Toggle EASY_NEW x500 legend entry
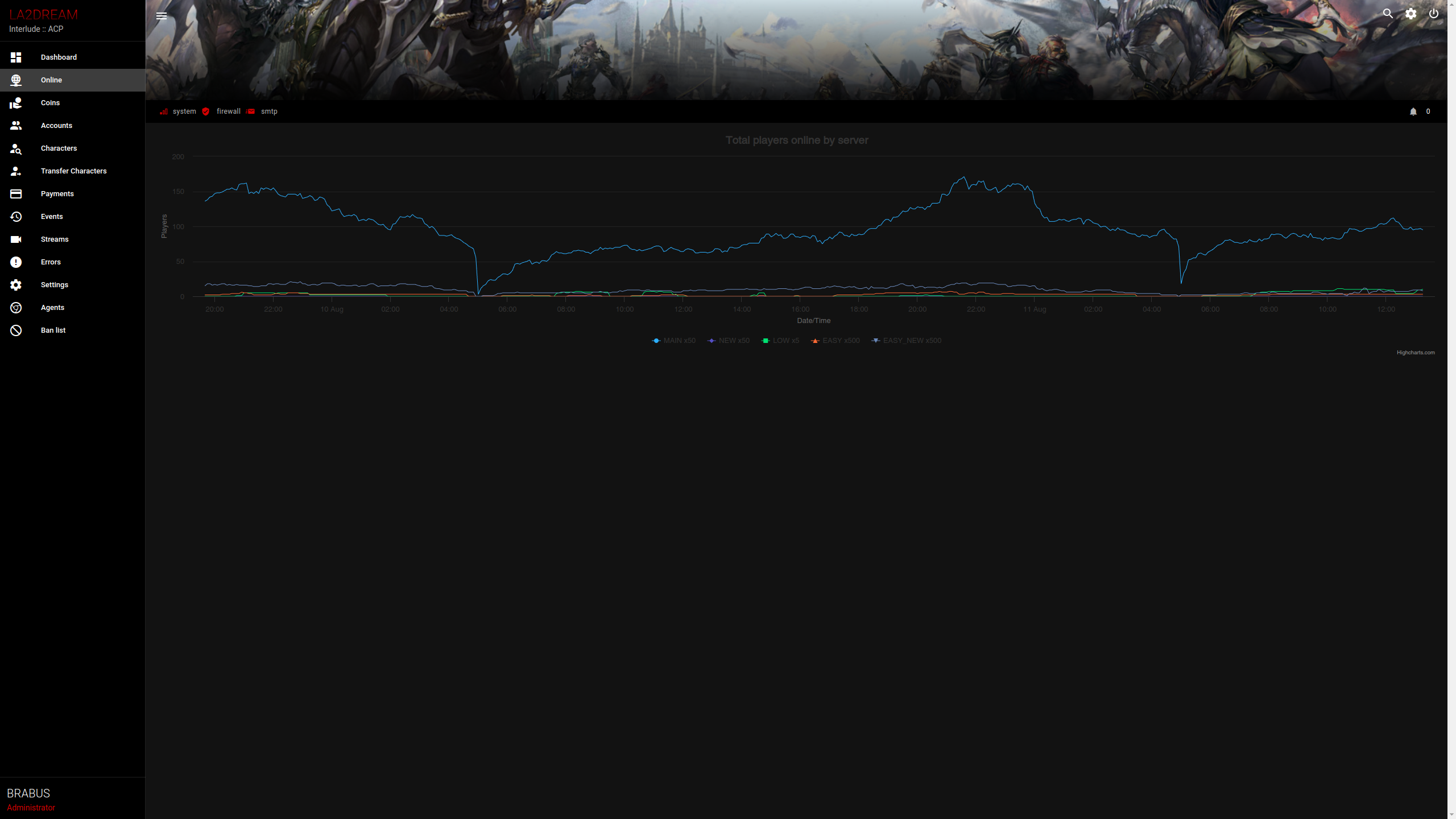 click(912, 341)
